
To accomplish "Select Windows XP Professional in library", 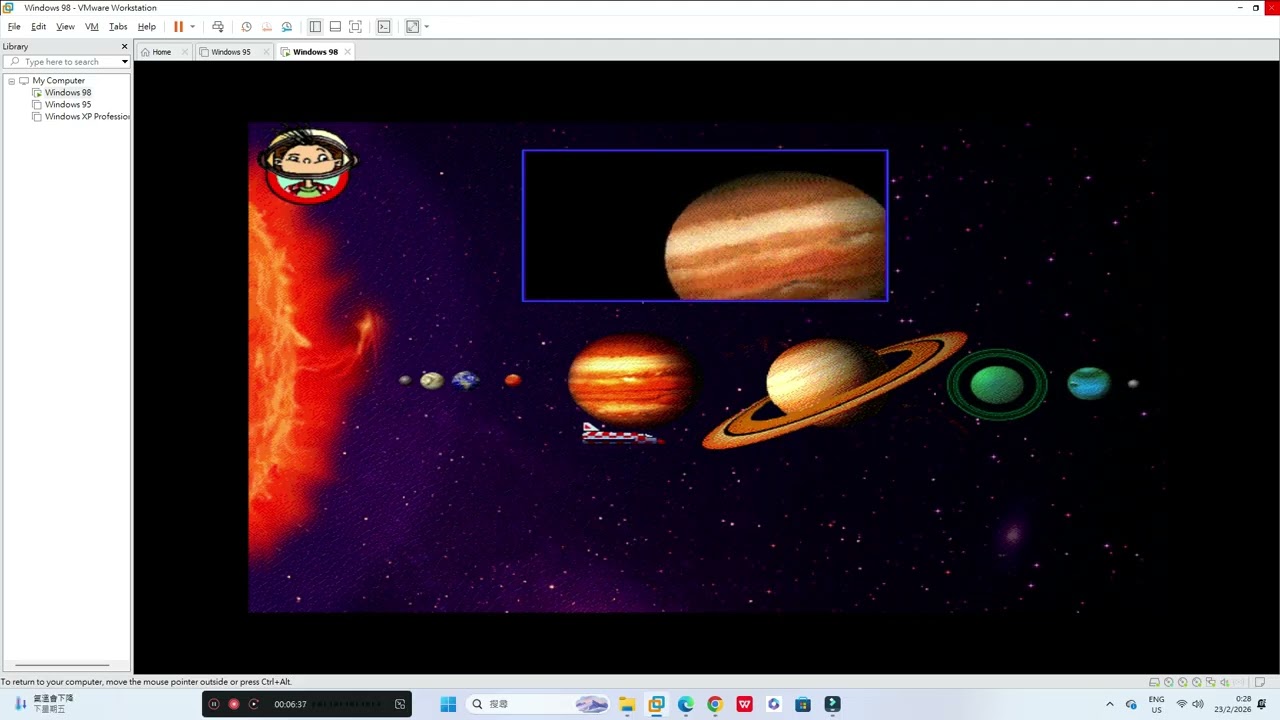I will (82, 117).
